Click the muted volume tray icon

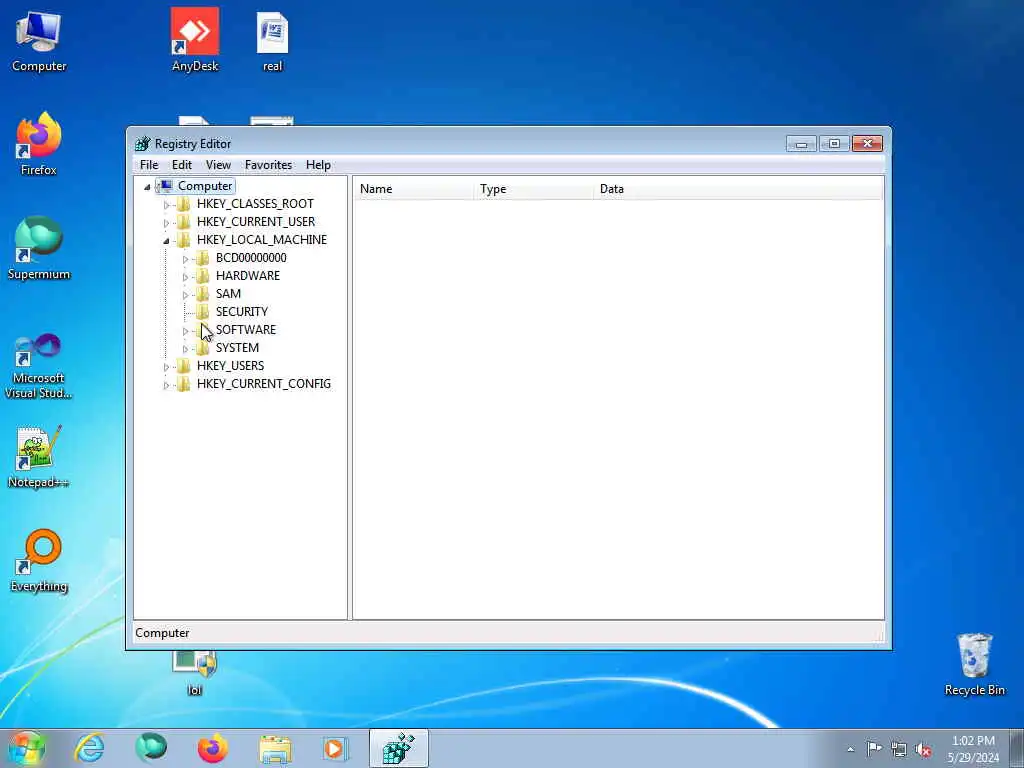point(923,749)
